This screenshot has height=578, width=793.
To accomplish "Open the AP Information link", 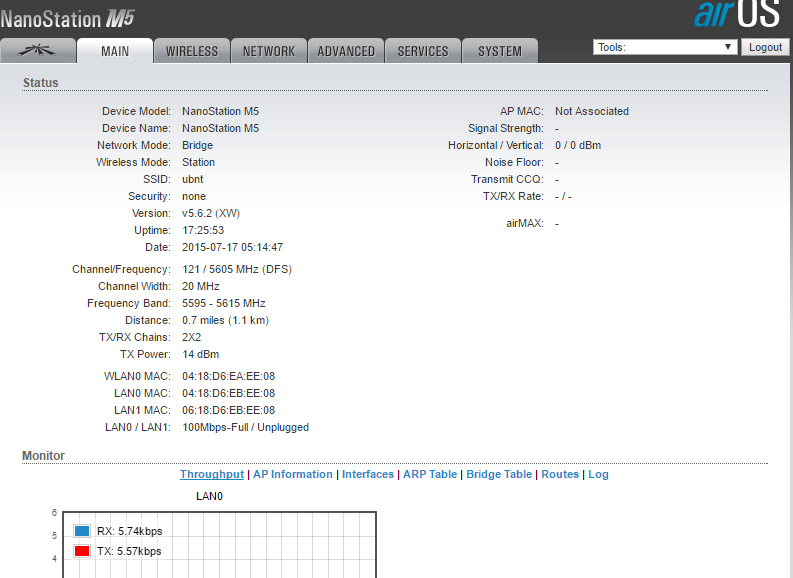I will tap(293, 474).
